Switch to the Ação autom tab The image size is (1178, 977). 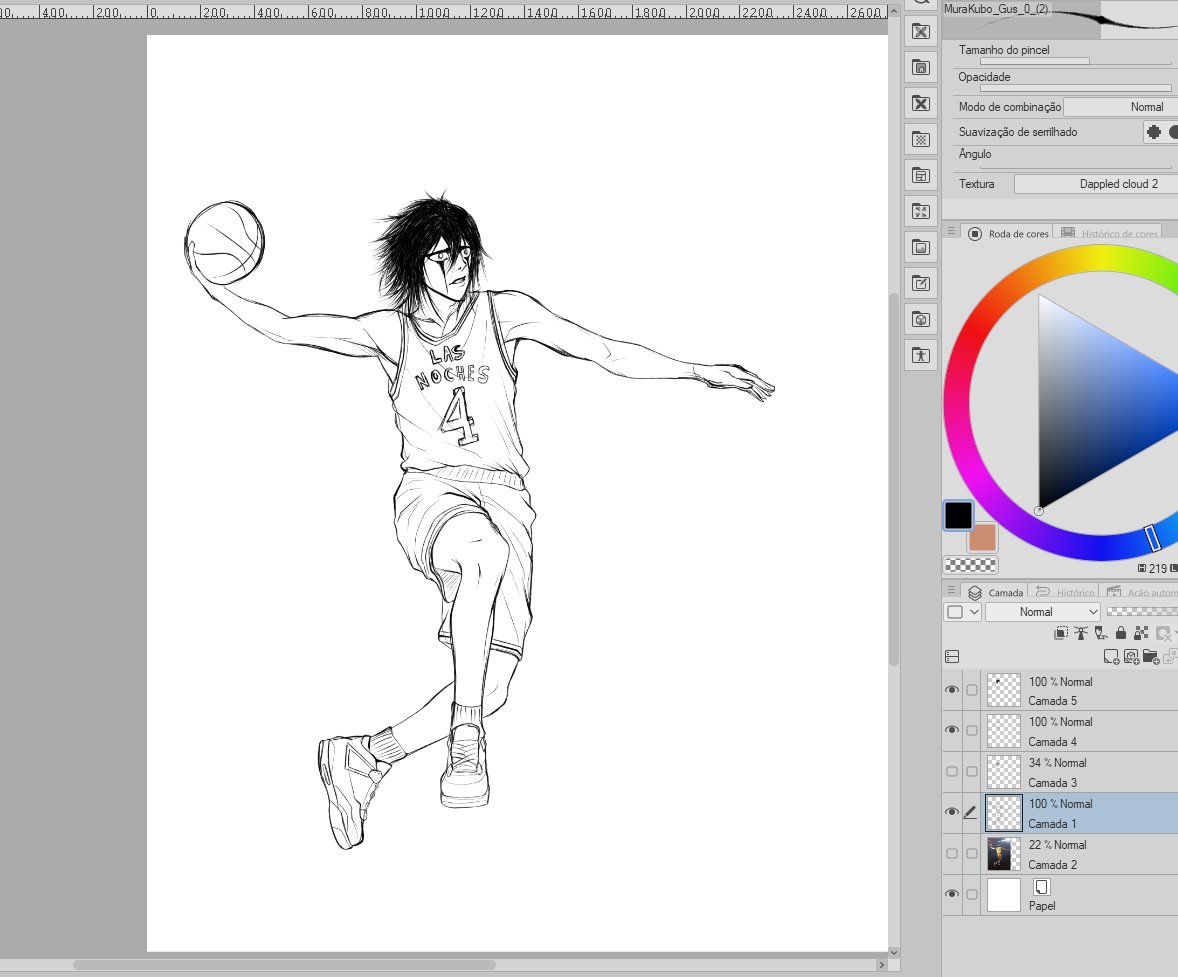pos(1140,592)
